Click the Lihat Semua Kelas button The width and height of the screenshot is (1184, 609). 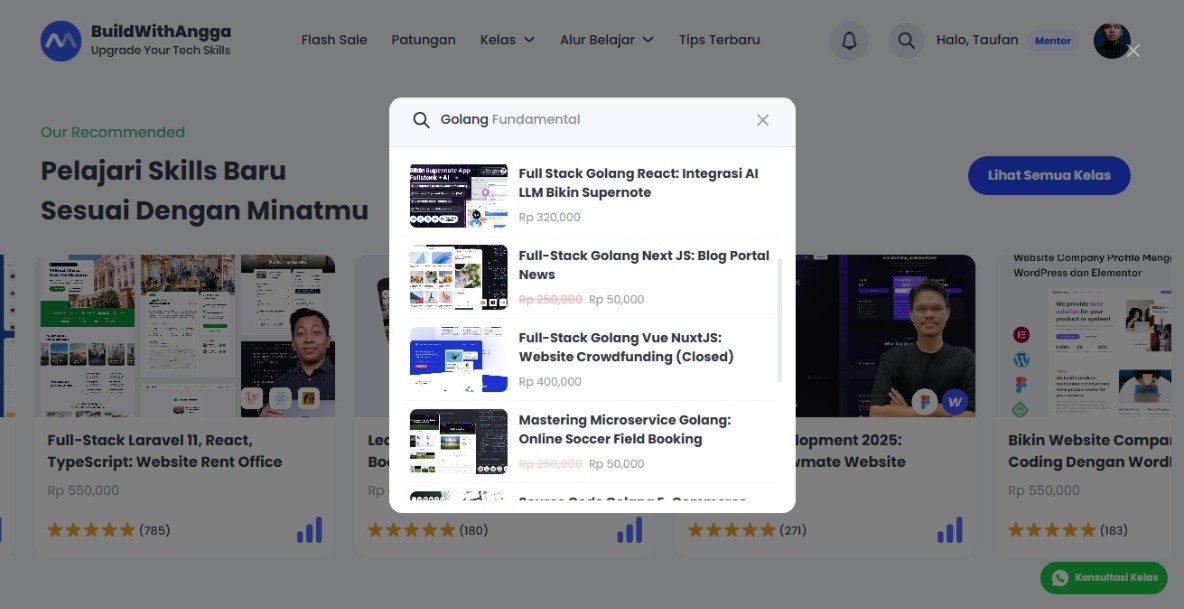coord(1049,175)
